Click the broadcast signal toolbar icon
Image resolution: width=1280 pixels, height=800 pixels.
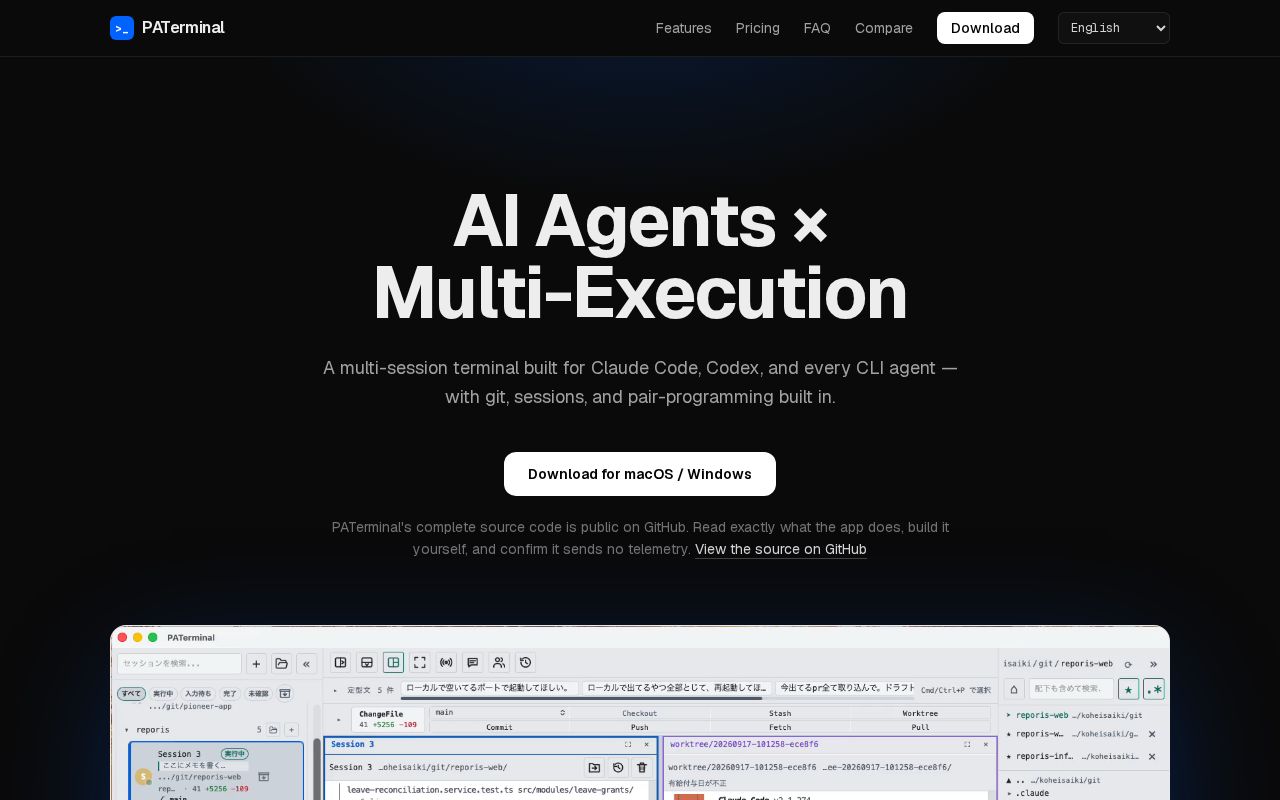click(446, 662)
